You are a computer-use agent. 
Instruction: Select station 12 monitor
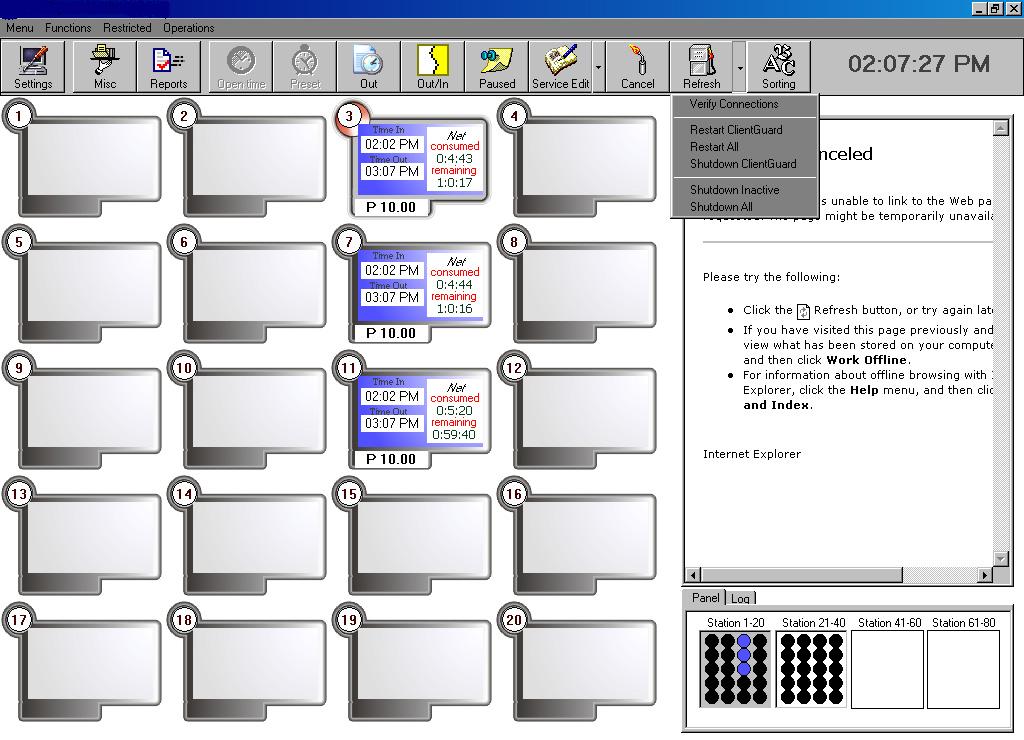pyautogui.click(x=578, y=410)
